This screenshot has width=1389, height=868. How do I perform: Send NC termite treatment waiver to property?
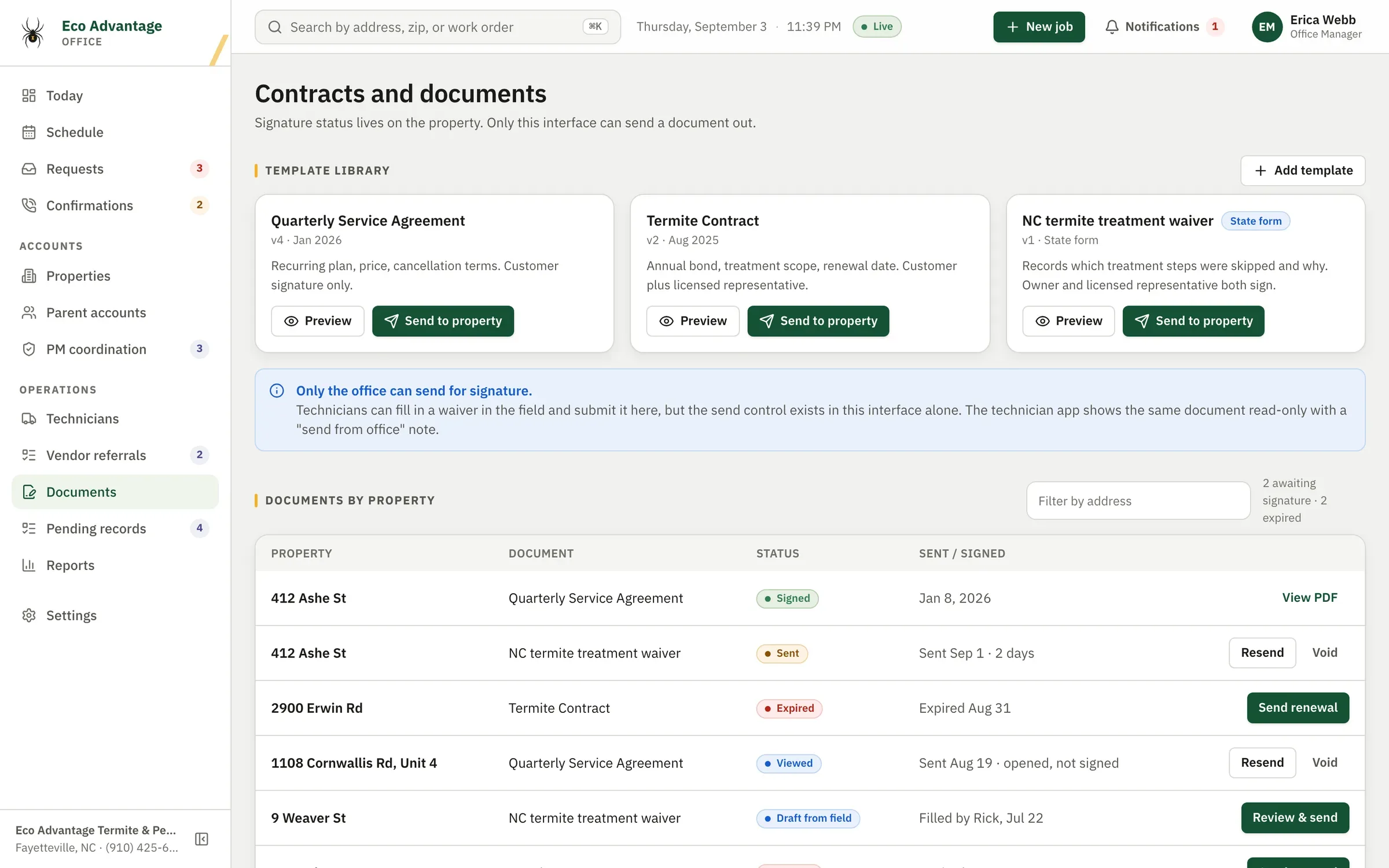(x=1193, y=321)
